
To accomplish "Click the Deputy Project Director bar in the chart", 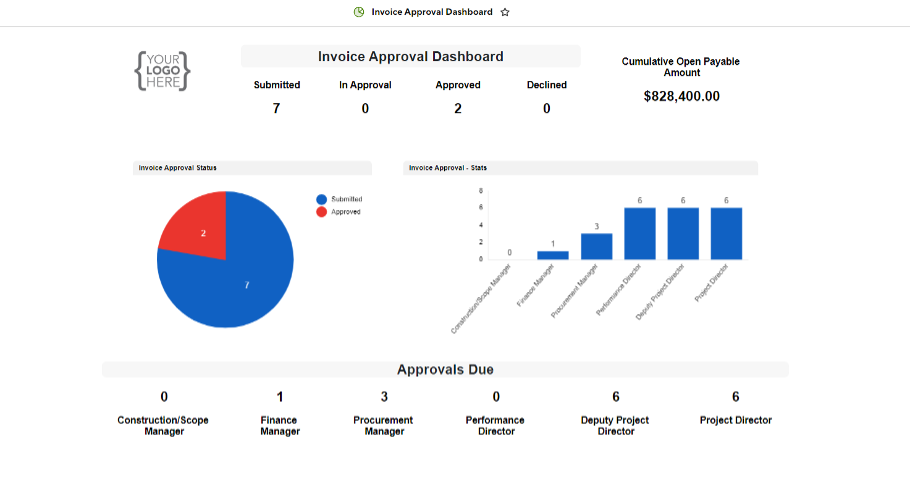I will tap(683, 233).
